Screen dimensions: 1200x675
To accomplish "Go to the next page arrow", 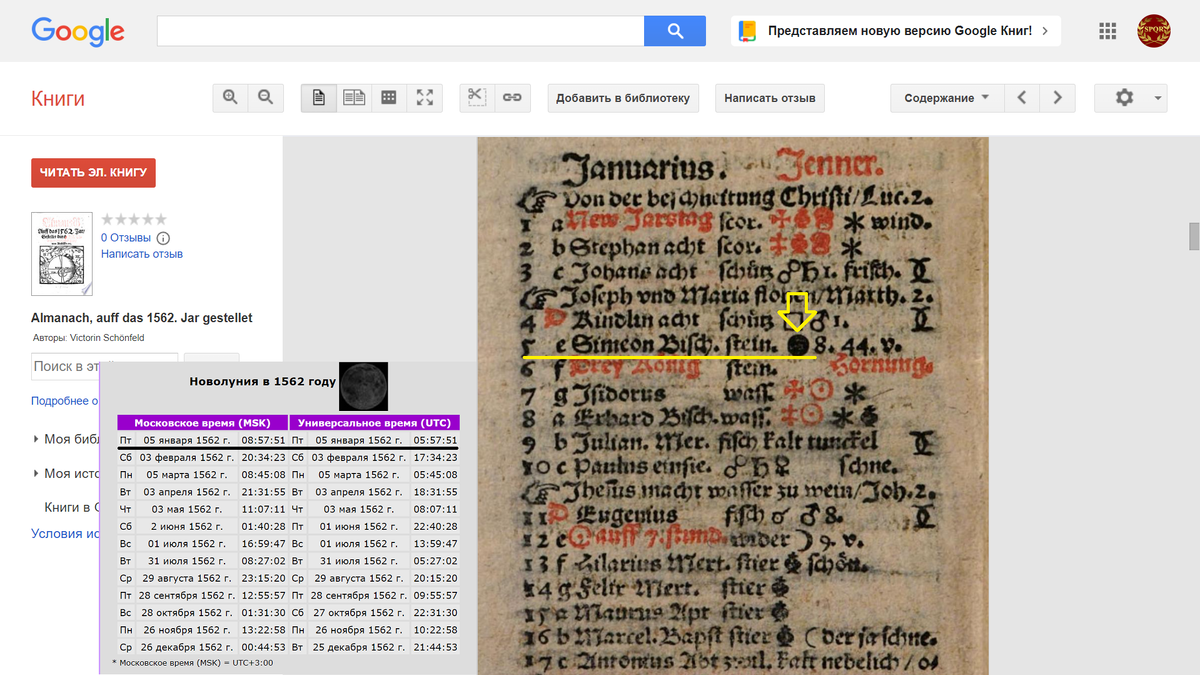I will (x=1057, y=98).
